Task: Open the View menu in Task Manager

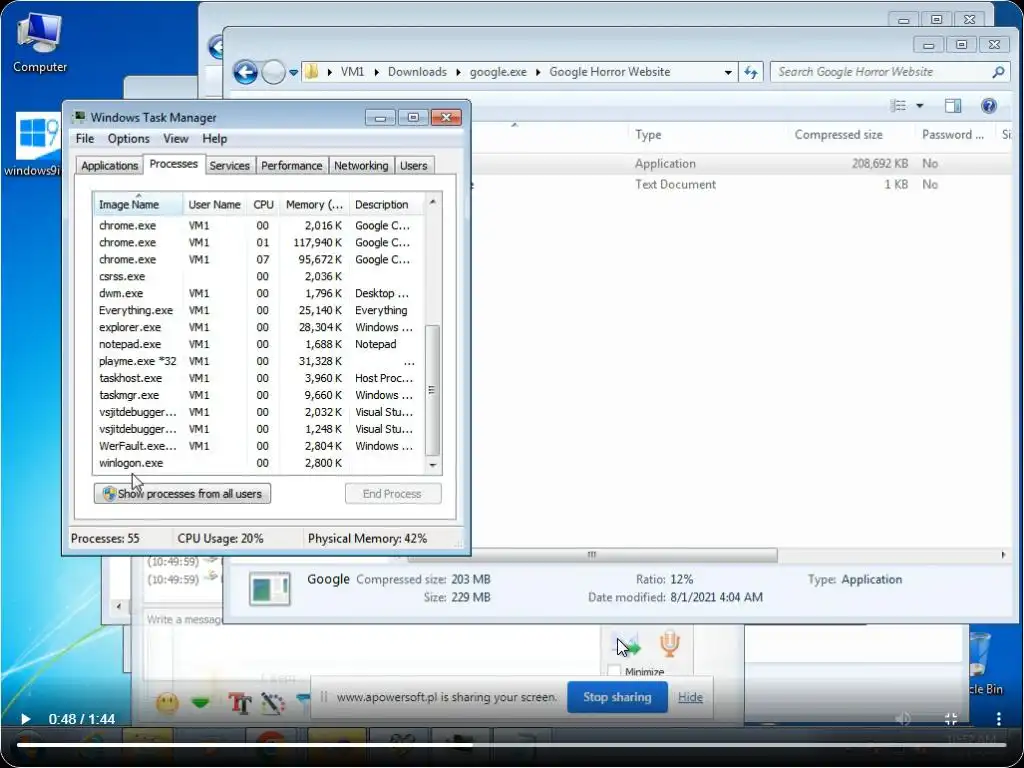Action: [176, 138]
